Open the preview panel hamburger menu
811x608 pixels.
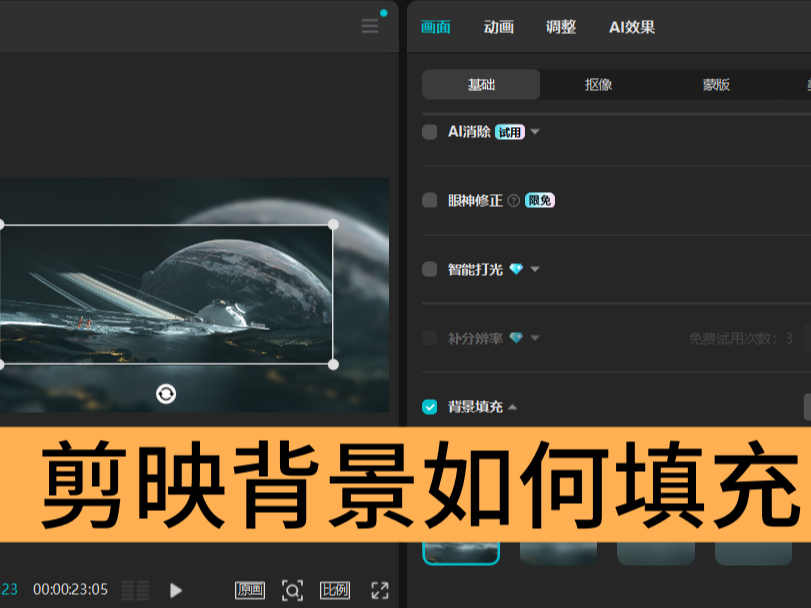point(370,26)
